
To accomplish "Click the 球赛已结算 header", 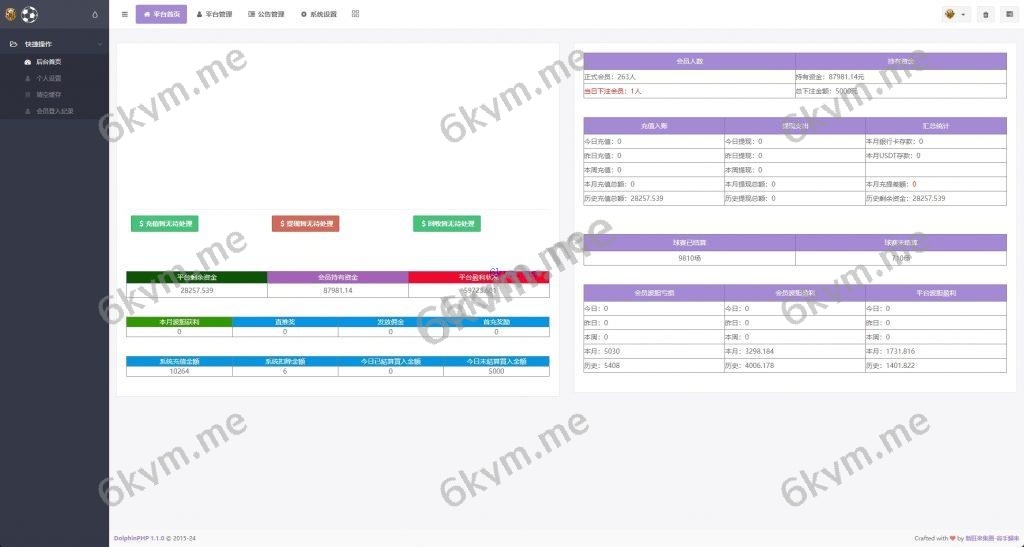I will tap(689, 243).
